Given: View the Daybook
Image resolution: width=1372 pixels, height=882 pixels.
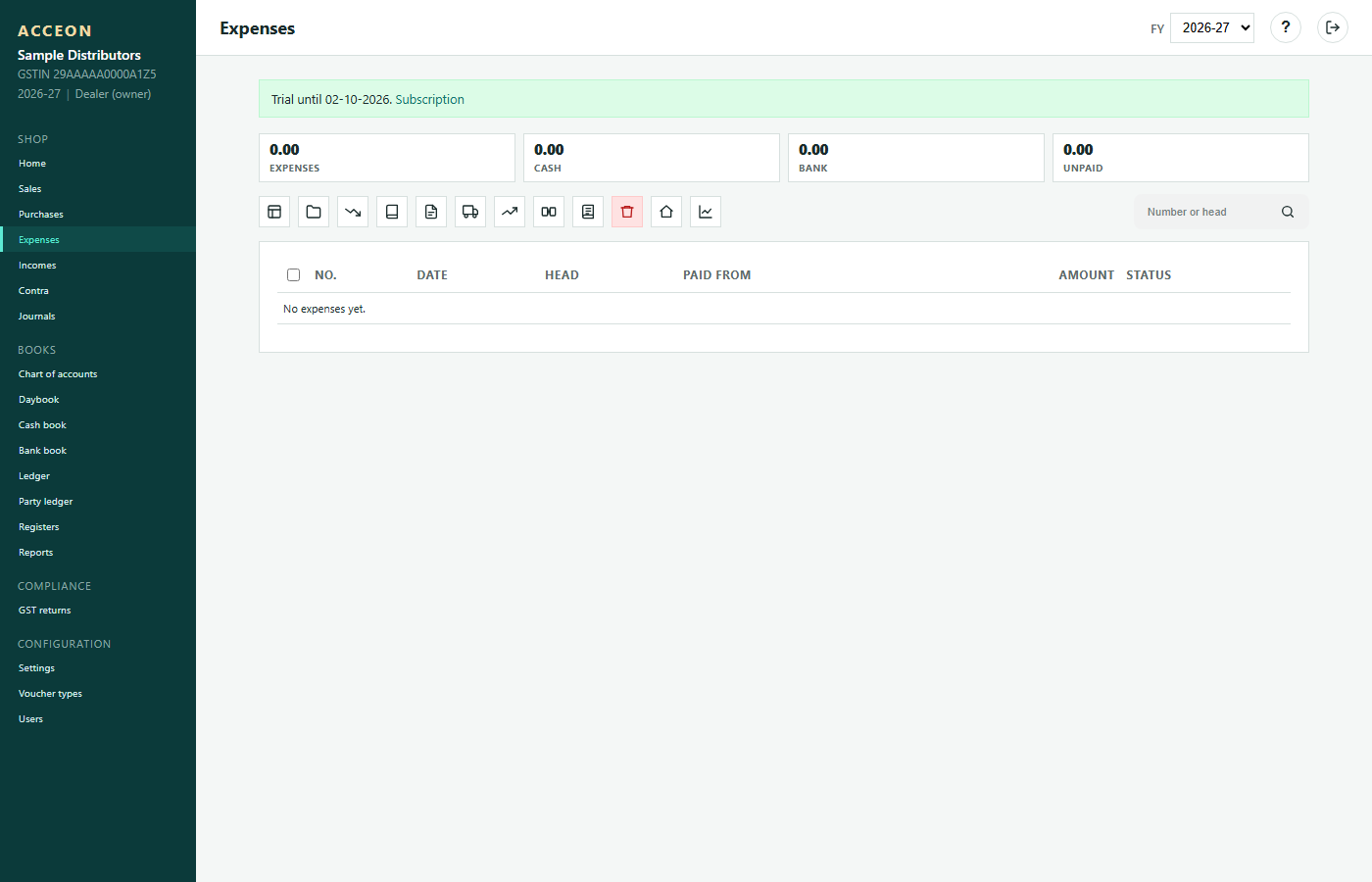Looking at the screenshot, I should [x=98, y=400].
